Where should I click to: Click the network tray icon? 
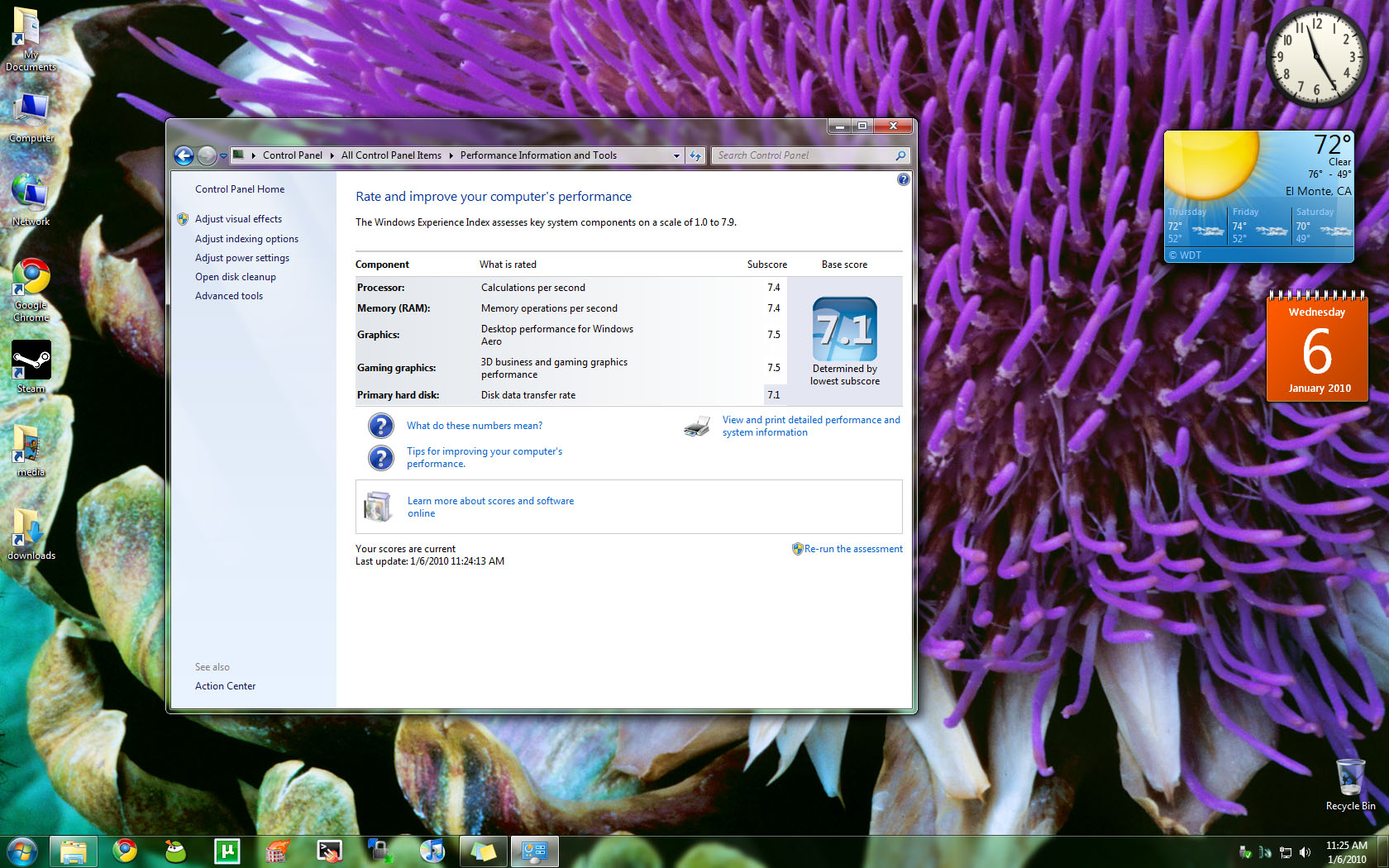[x=1286, y=852]
